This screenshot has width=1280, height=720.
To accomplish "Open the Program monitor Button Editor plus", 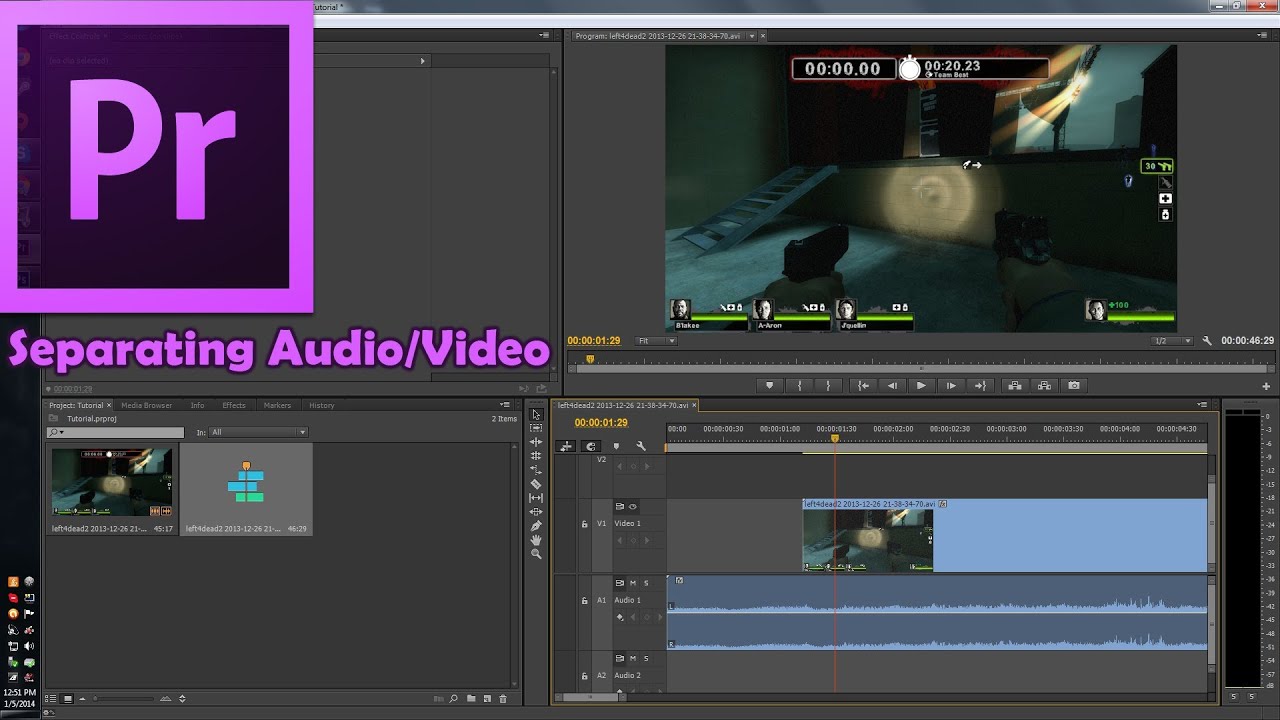I will pos(1266,386).
